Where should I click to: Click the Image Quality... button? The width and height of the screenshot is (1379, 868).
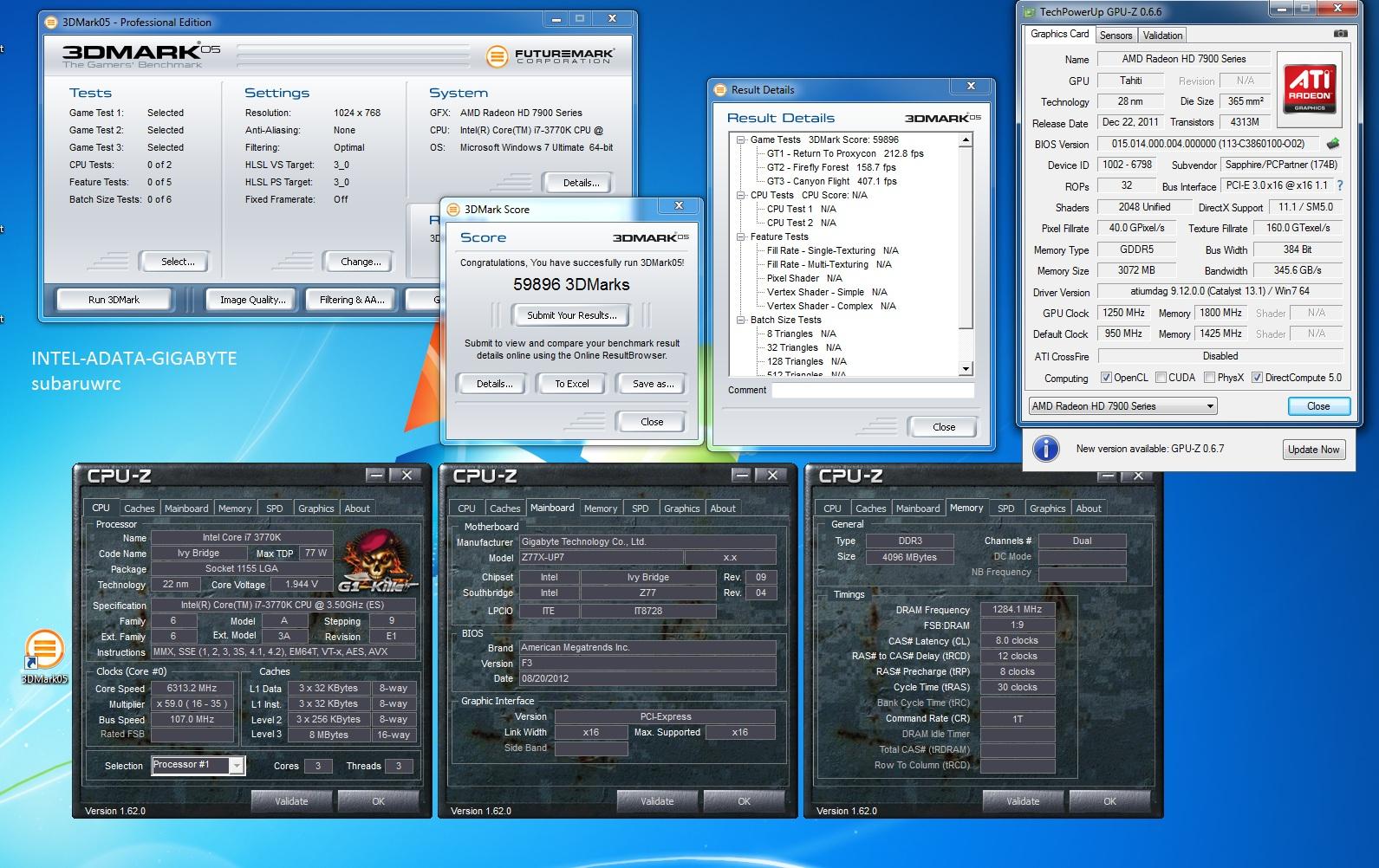pos(252,300)
